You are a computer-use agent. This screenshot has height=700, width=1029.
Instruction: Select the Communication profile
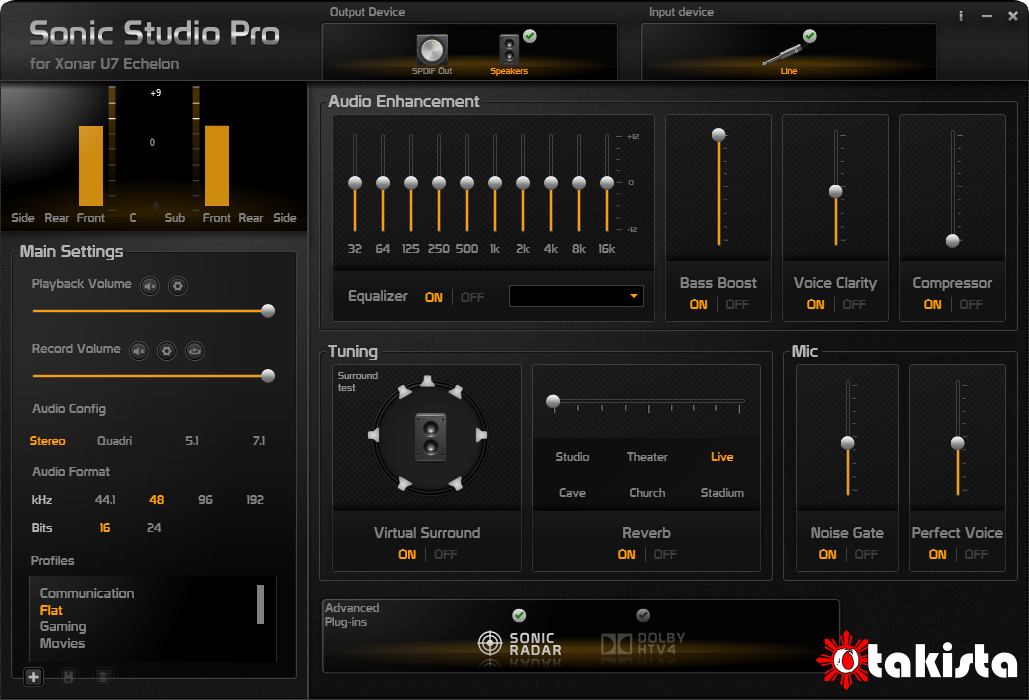click(87, 593)
